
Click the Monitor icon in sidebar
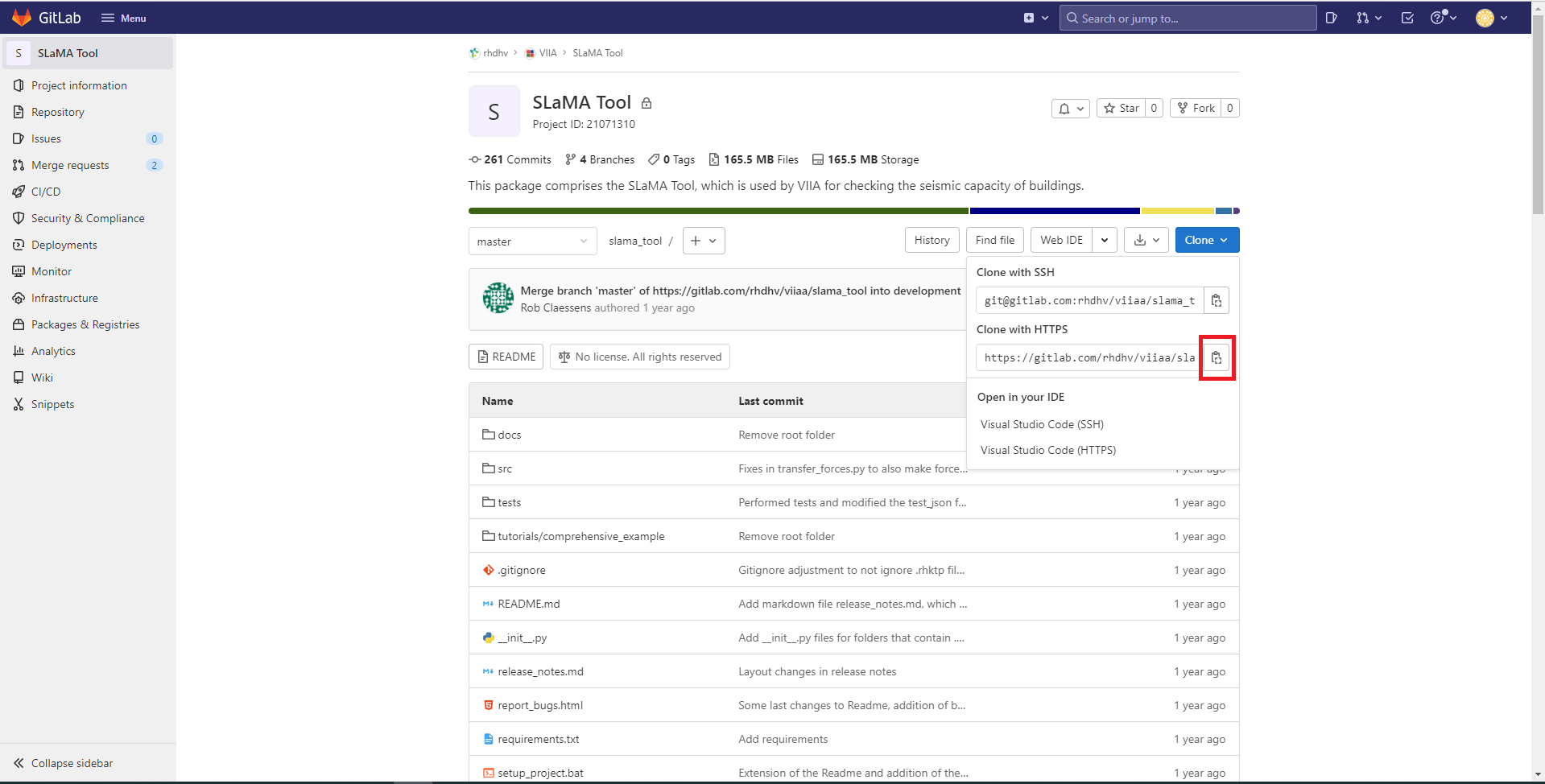tap(19, 271)
